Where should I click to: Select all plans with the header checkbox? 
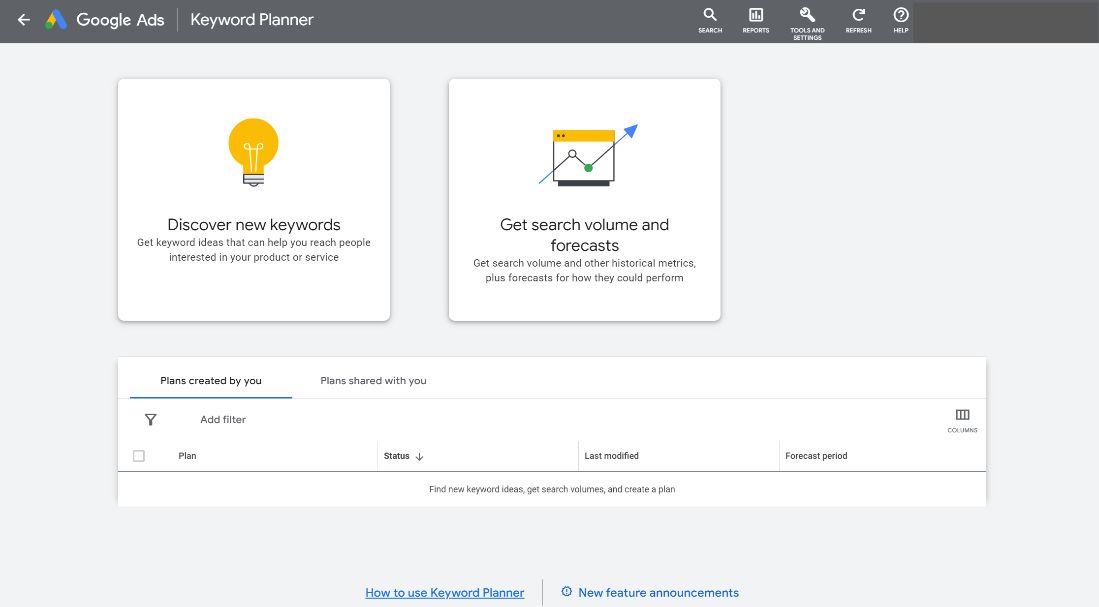139,455
